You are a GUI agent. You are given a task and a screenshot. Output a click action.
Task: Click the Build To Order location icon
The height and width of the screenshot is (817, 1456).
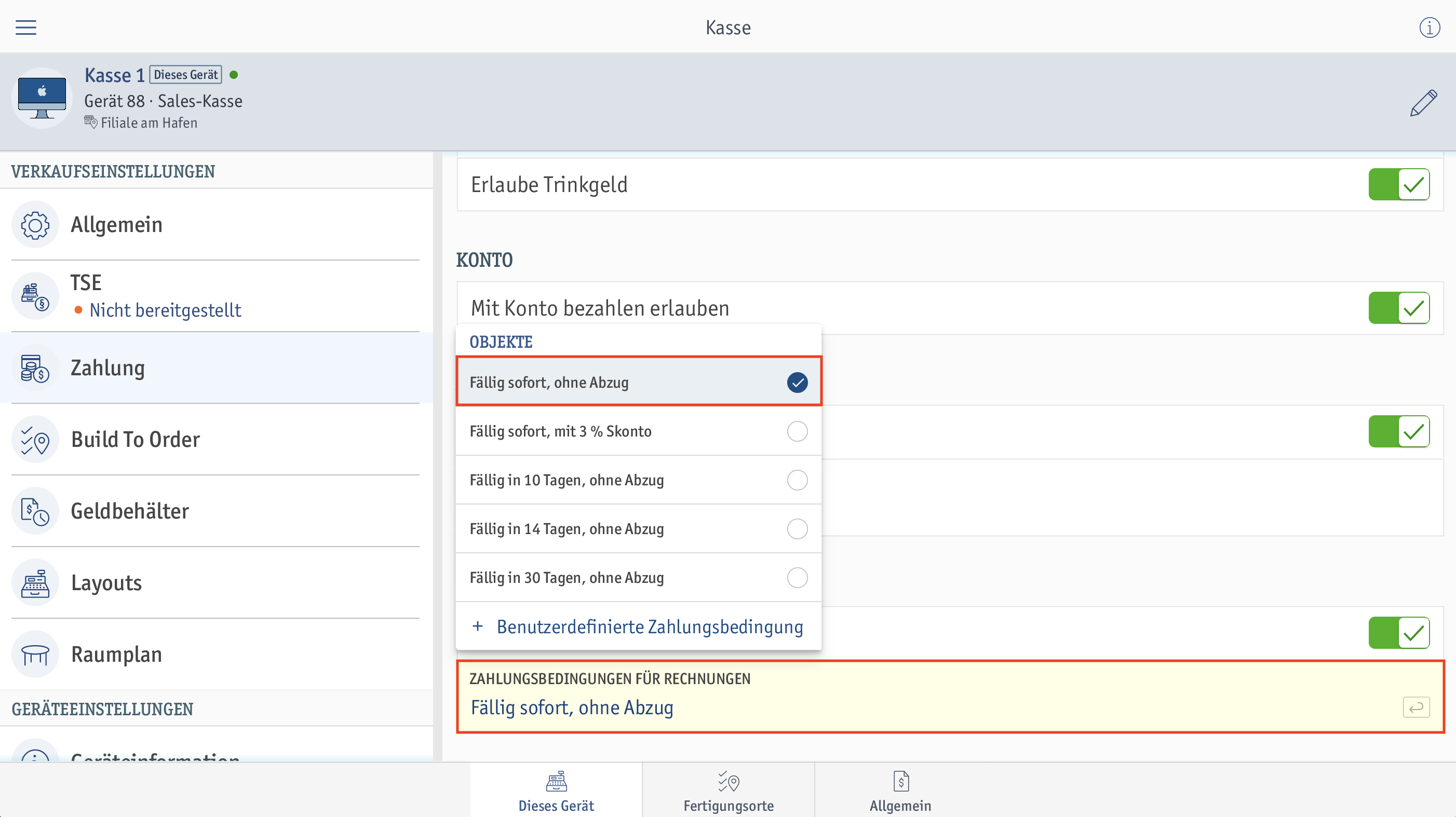35,440
